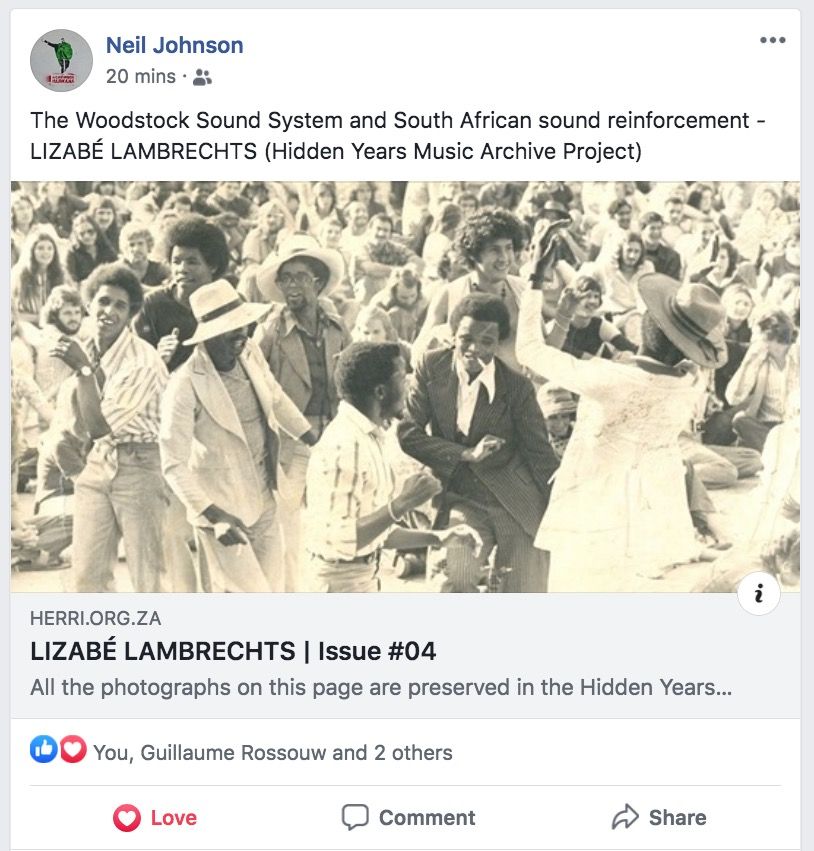Click the red heart reaction icon
Viewport: 814px width, 851px height.
click(x=73, y=749)
